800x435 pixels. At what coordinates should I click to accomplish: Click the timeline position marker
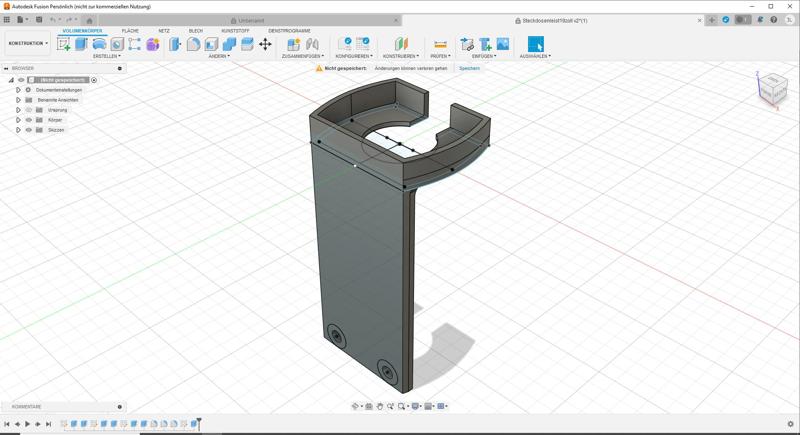[x=199, y=423]
